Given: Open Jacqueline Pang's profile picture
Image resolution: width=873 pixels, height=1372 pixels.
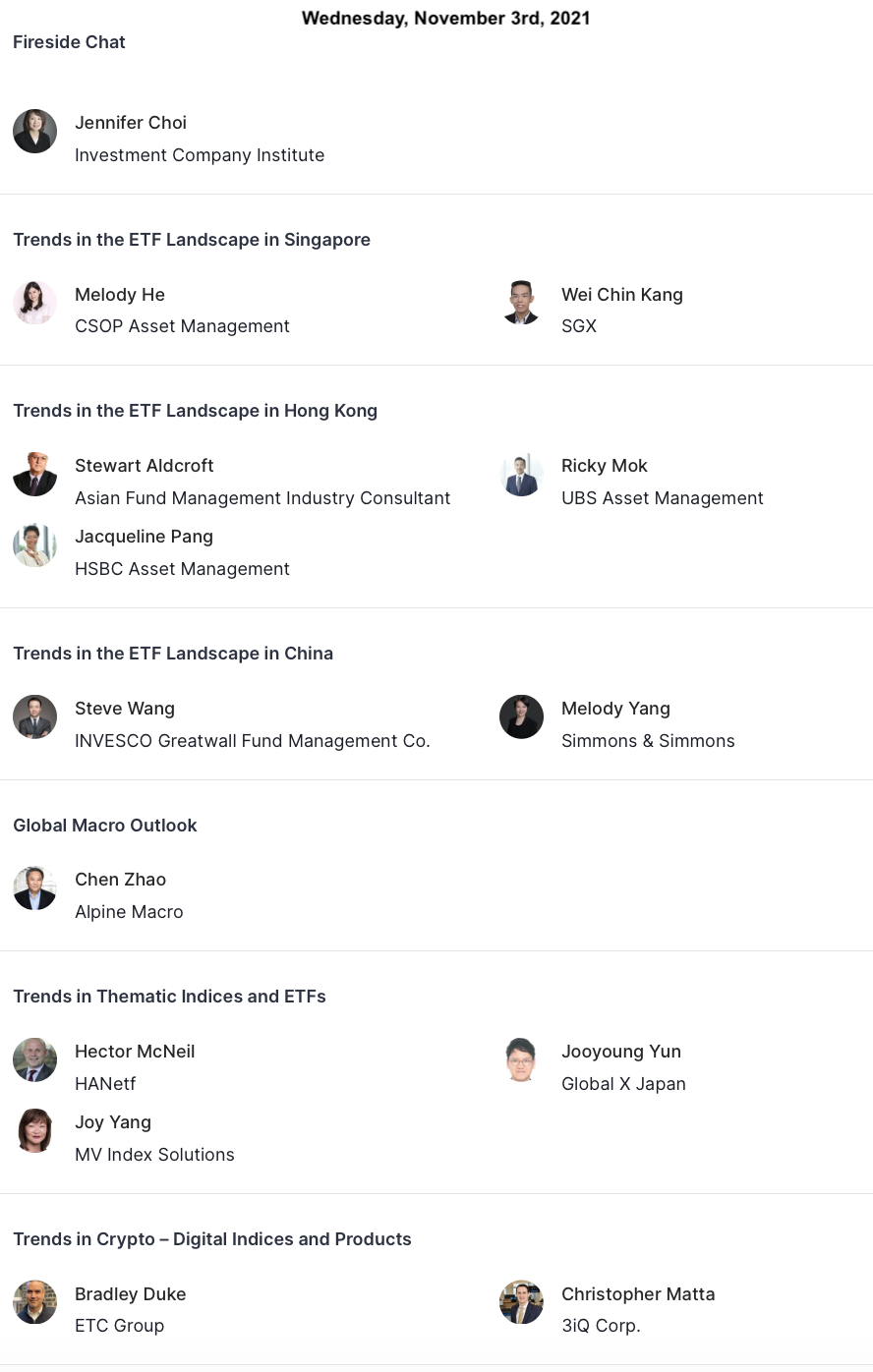Looking at the screenshot, I should [34, 545].
